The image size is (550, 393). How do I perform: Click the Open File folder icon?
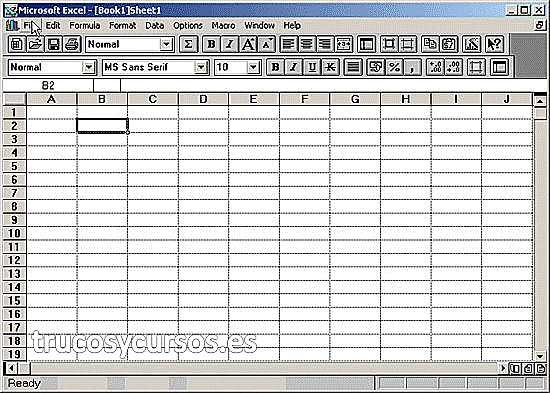(35, 44)
